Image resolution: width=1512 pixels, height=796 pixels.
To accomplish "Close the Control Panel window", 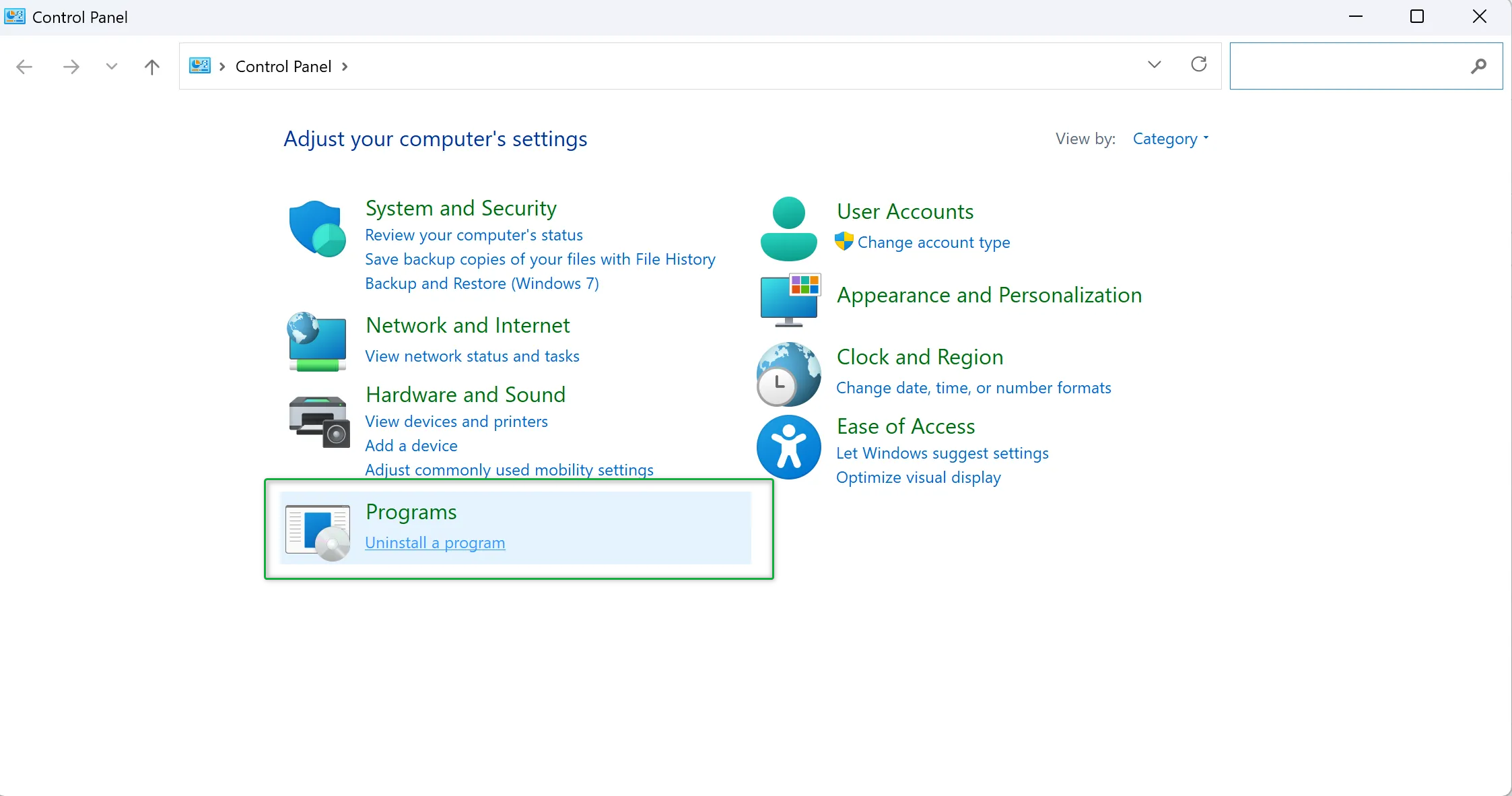I will click(x=1480, y=17).
